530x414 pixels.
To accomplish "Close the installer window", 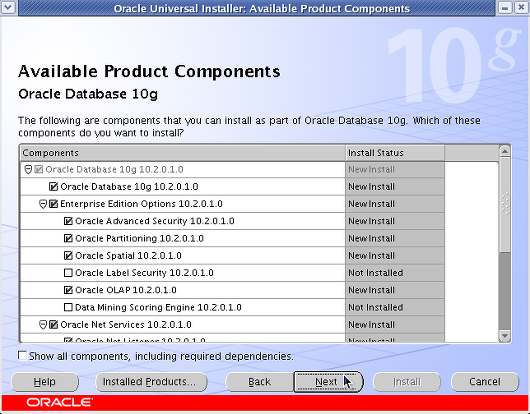I will click(x=522, y=8).
